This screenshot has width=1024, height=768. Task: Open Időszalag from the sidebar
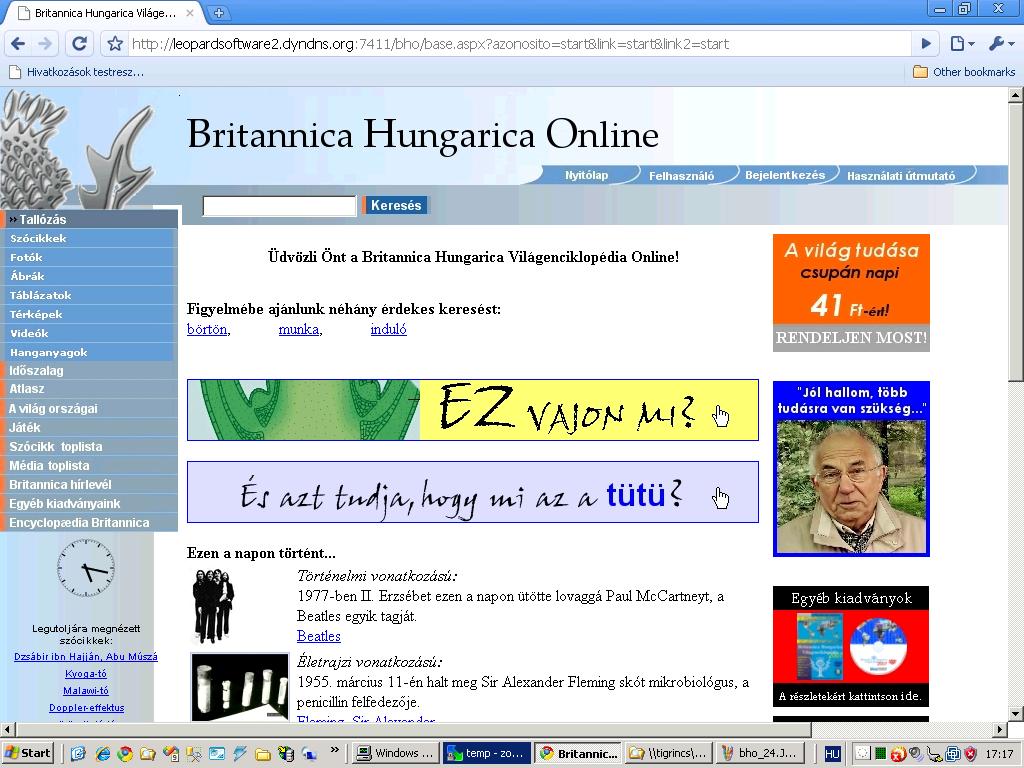pyautogui.click(x=89, y=370)
